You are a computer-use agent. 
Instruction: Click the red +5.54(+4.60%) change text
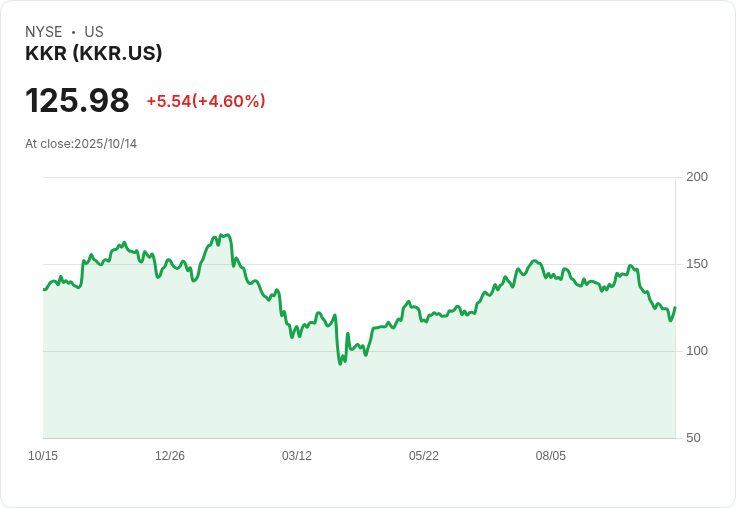pyautogui.click(x=206, y=101)
